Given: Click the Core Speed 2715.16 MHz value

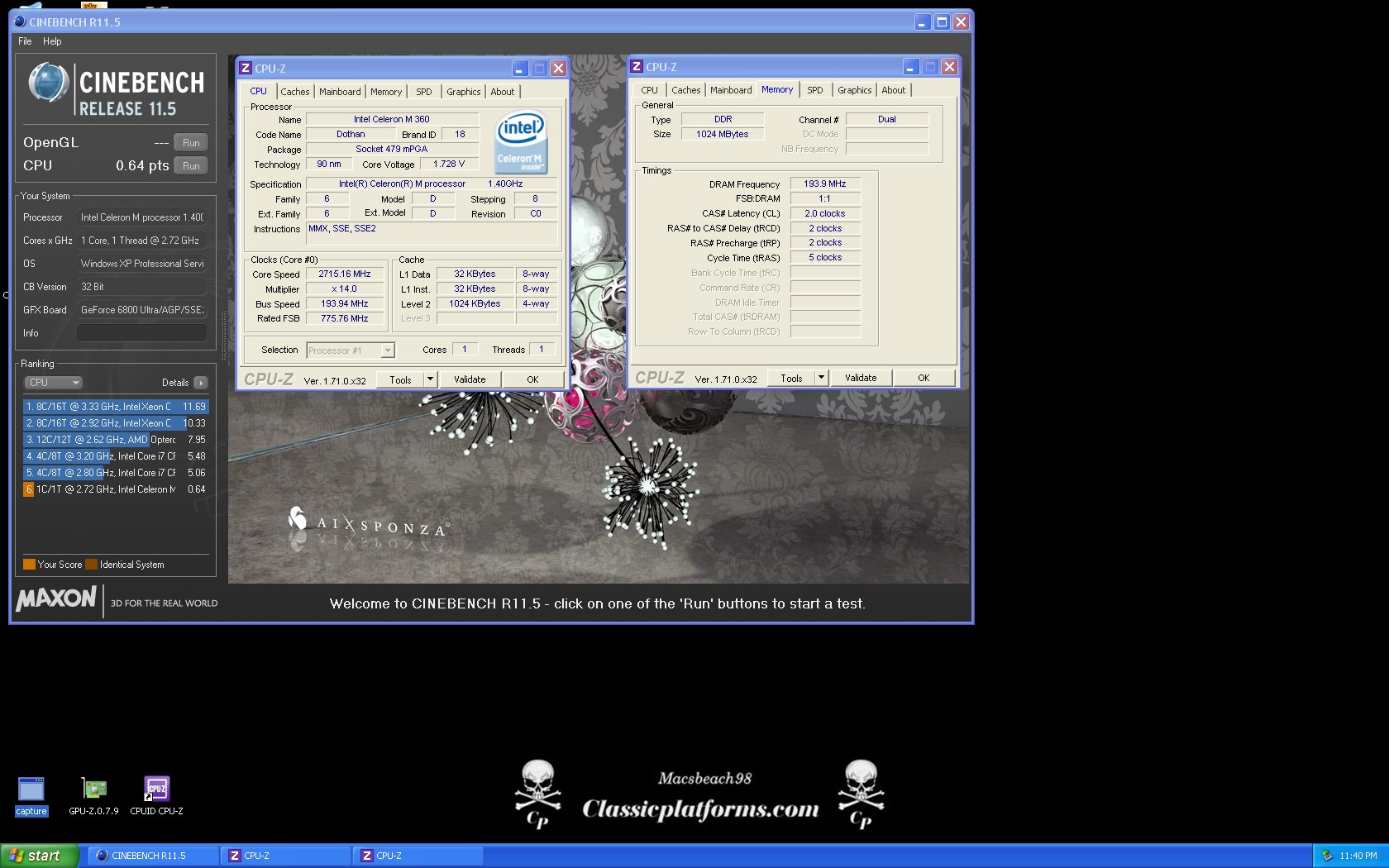Looking at the screenshot, I should pyautogui.click(x=345, y=274).
